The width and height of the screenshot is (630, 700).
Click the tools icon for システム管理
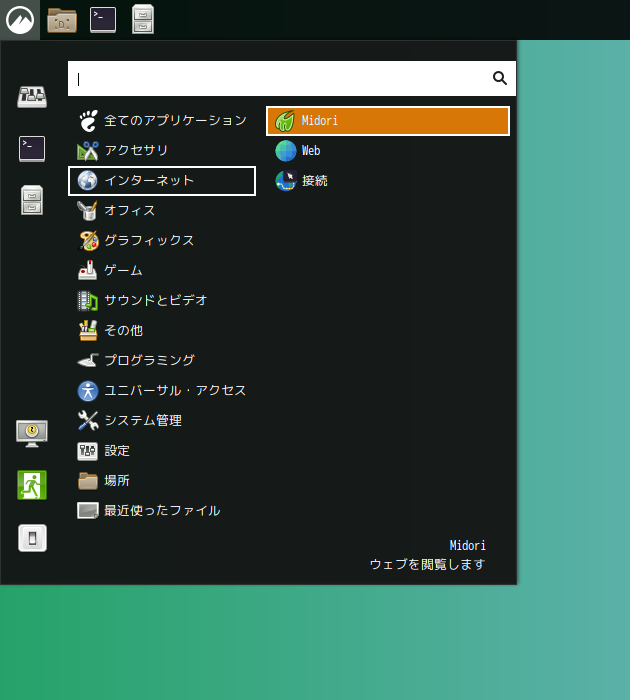pos(88,421)
